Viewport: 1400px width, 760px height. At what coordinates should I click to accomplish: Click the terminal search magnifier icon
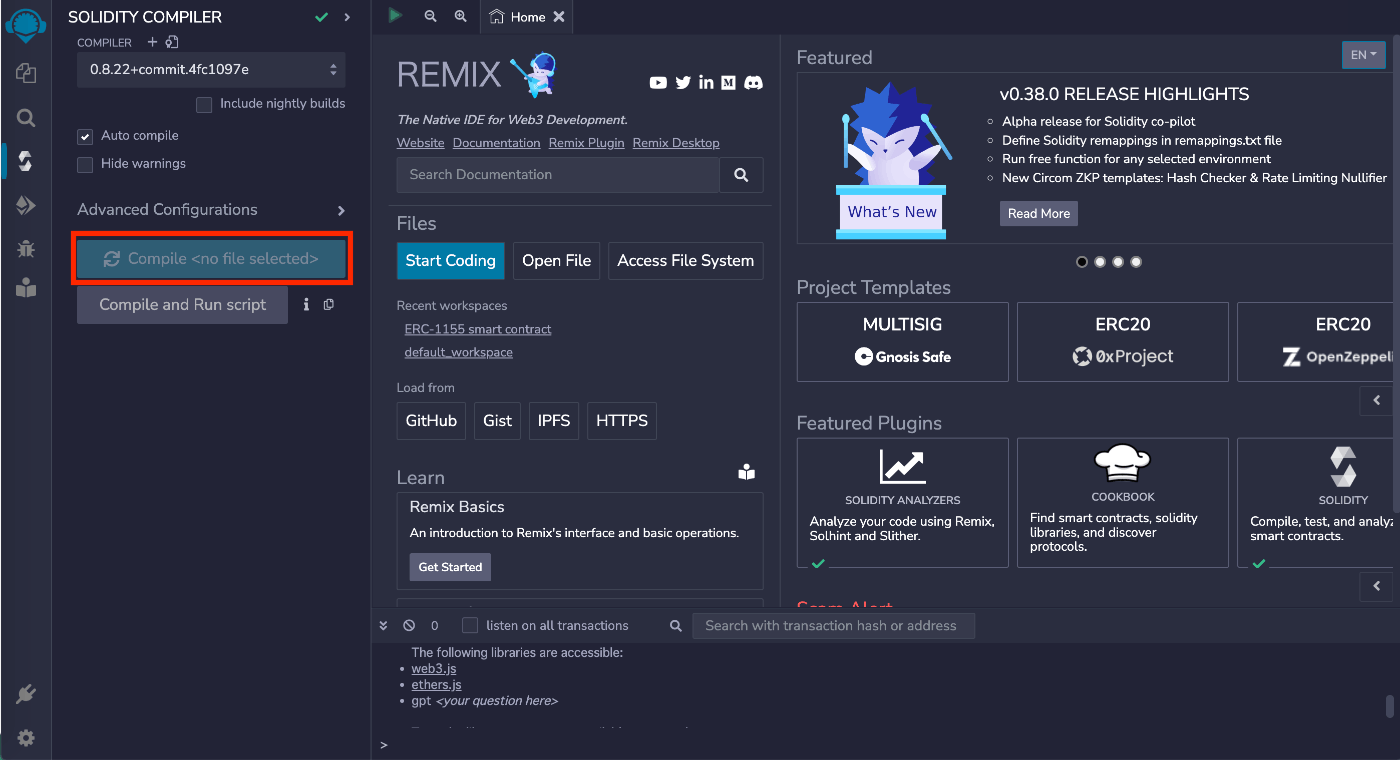click(676, 625)
